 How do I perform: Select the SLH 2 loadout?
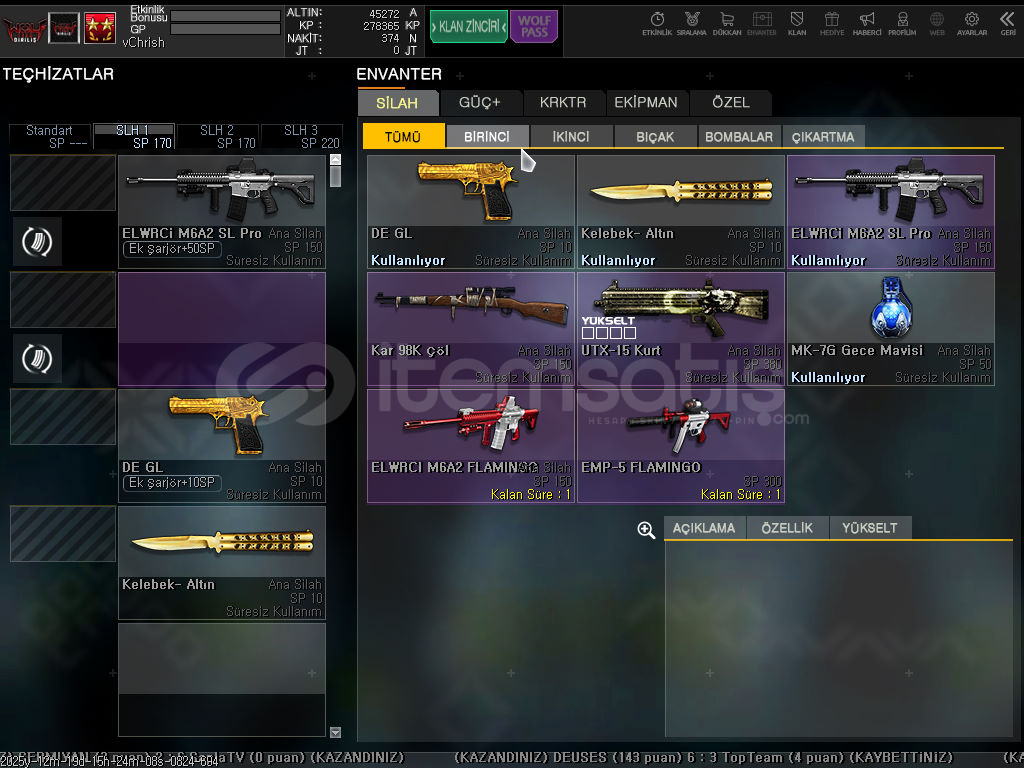(217, 137)
